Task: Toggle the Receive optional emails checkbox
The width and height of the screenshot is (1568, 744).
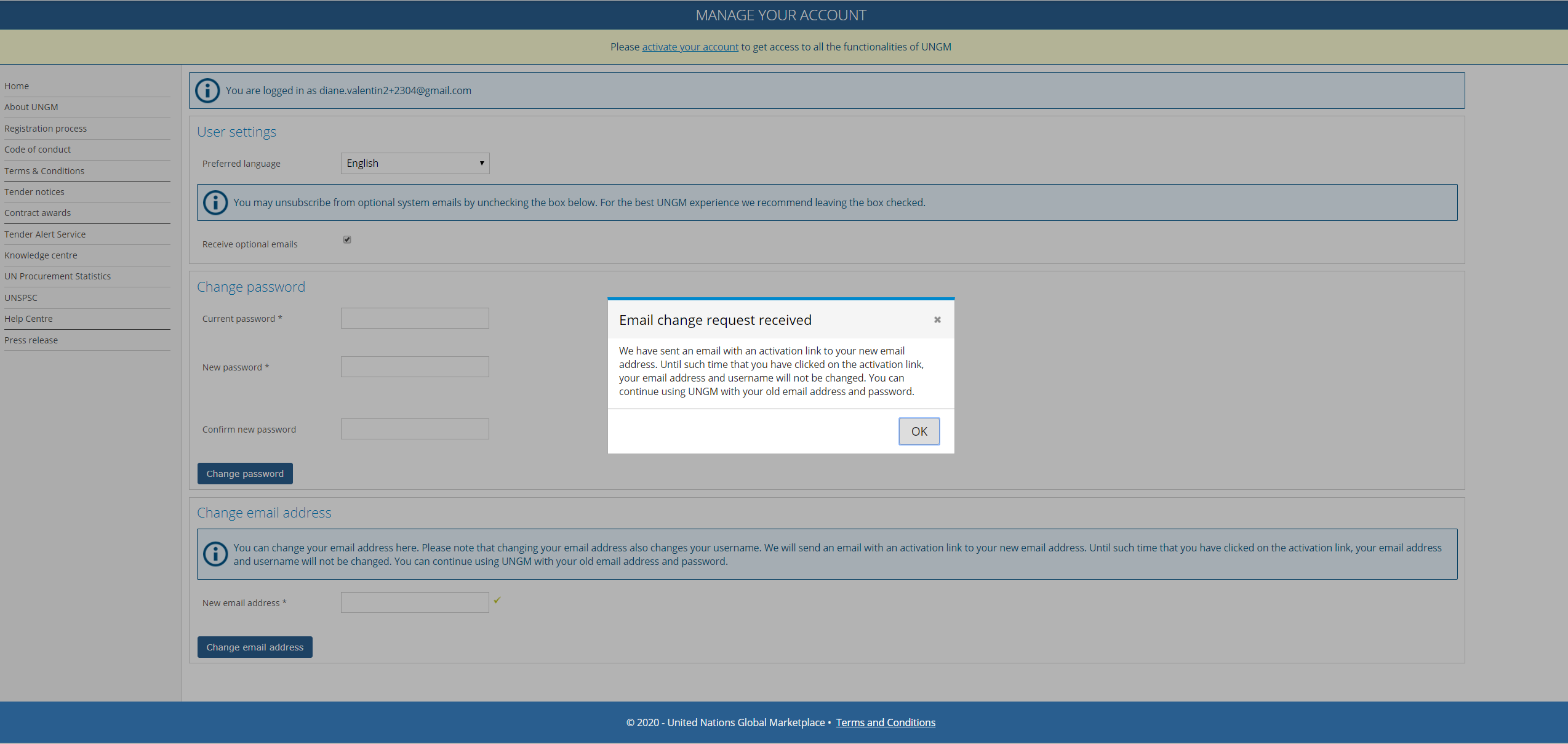Action: (x=347, y=239)
